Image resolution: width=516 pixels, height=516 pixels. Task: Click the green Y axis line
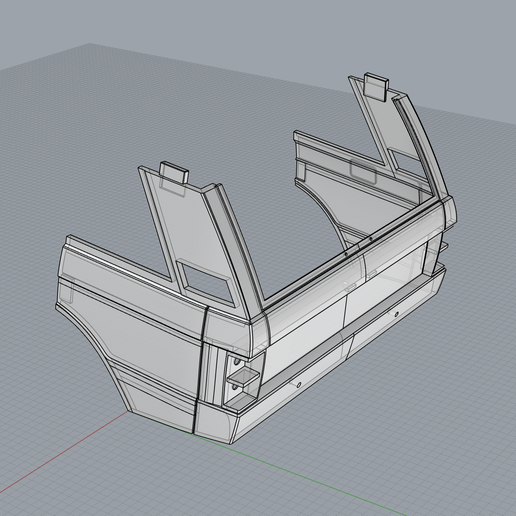[x=300, y=474]
